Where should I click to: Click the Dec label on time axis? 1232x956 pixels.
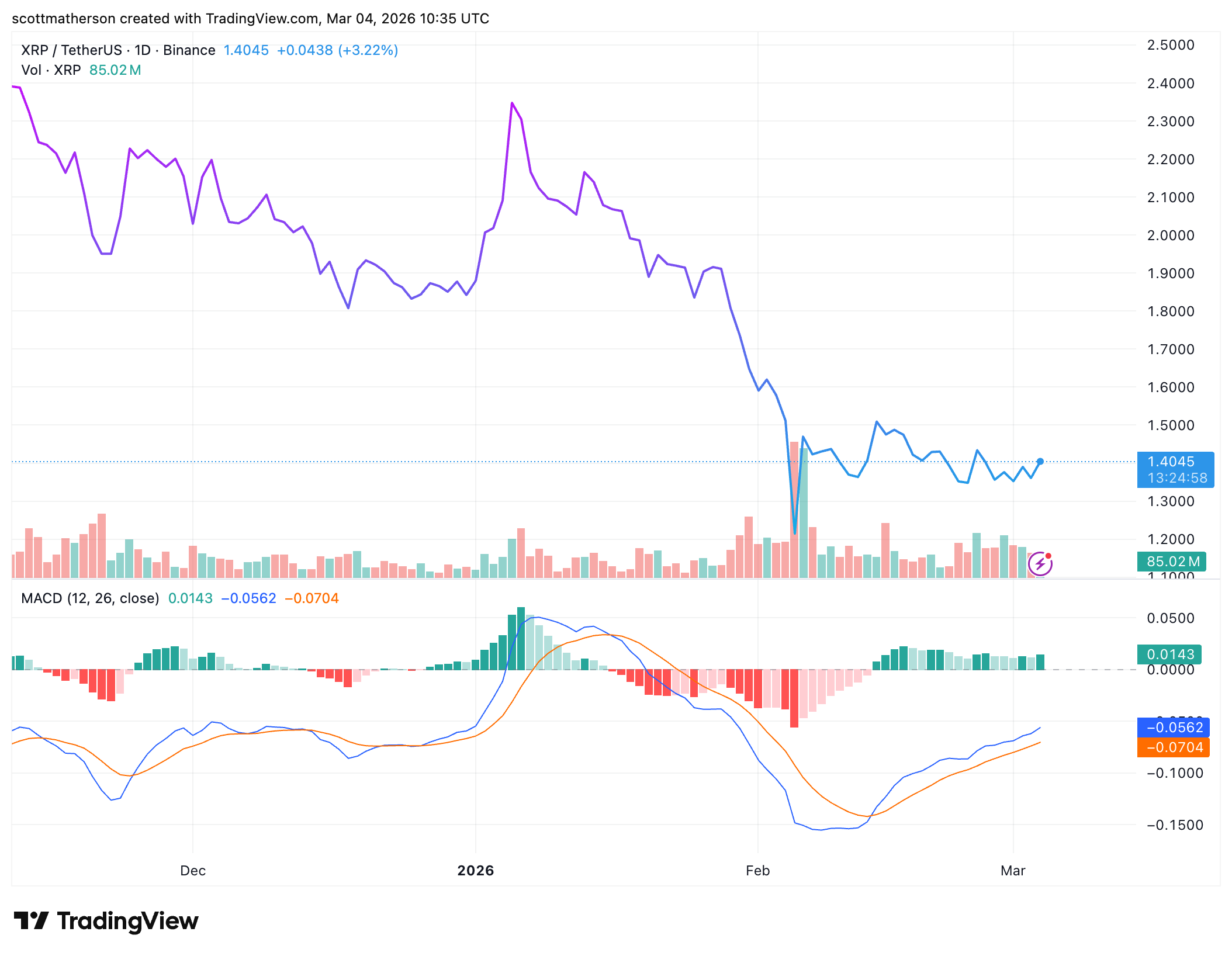[x=193, y=871]
